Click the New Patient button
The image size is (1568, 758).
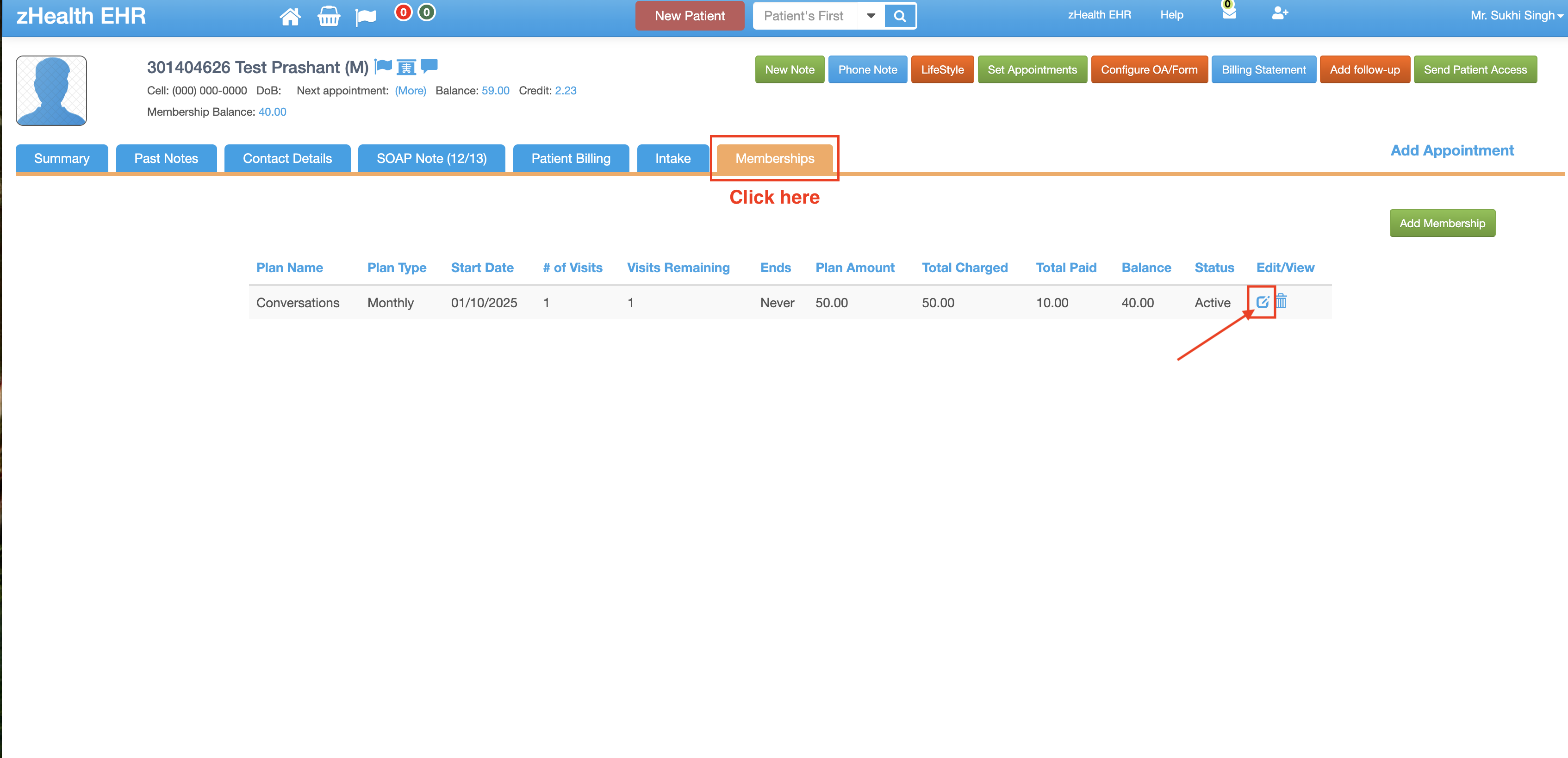[x=690, y=16]
